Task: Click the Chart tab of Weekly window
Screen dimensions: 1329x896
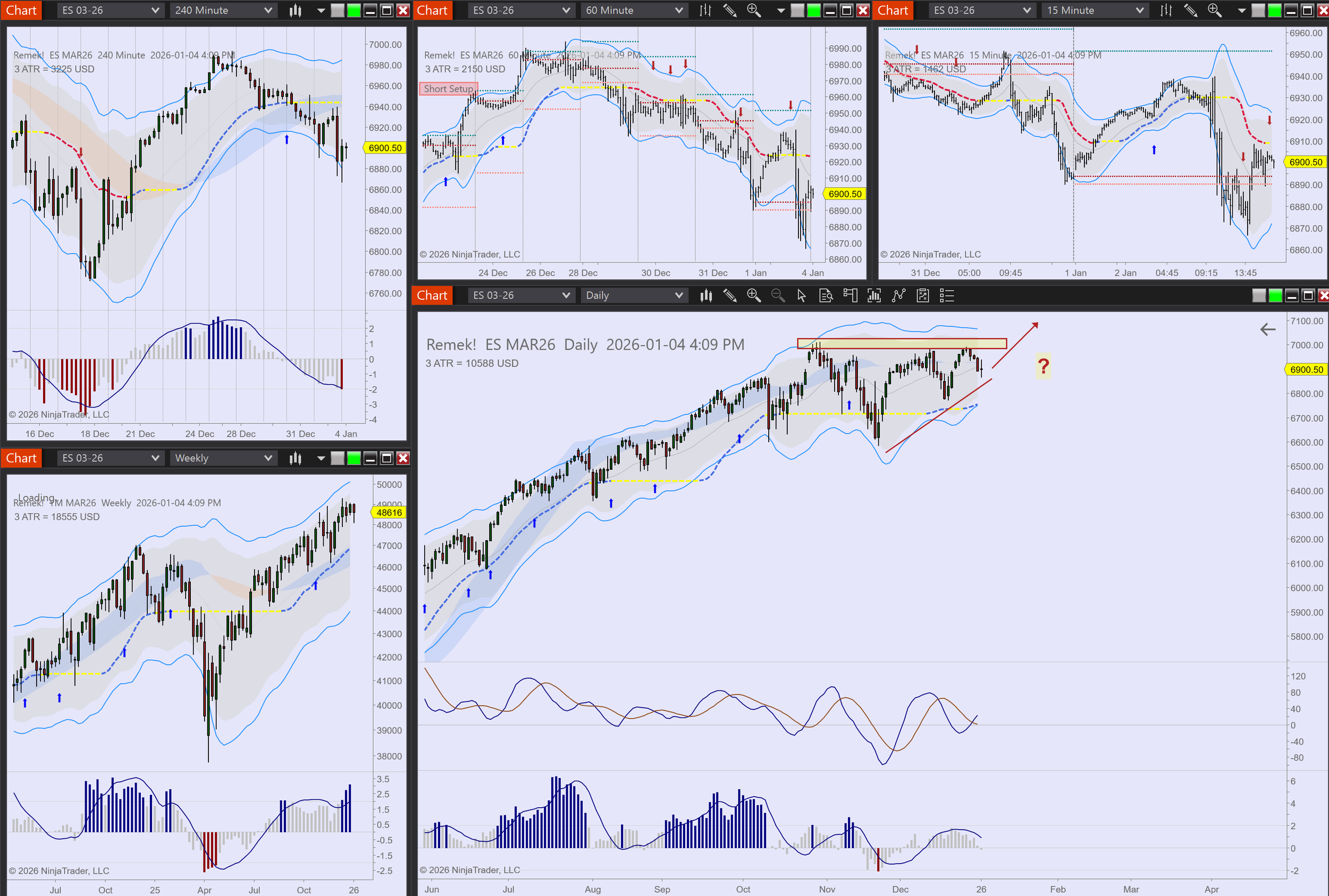Action: [x=21, y=458]
